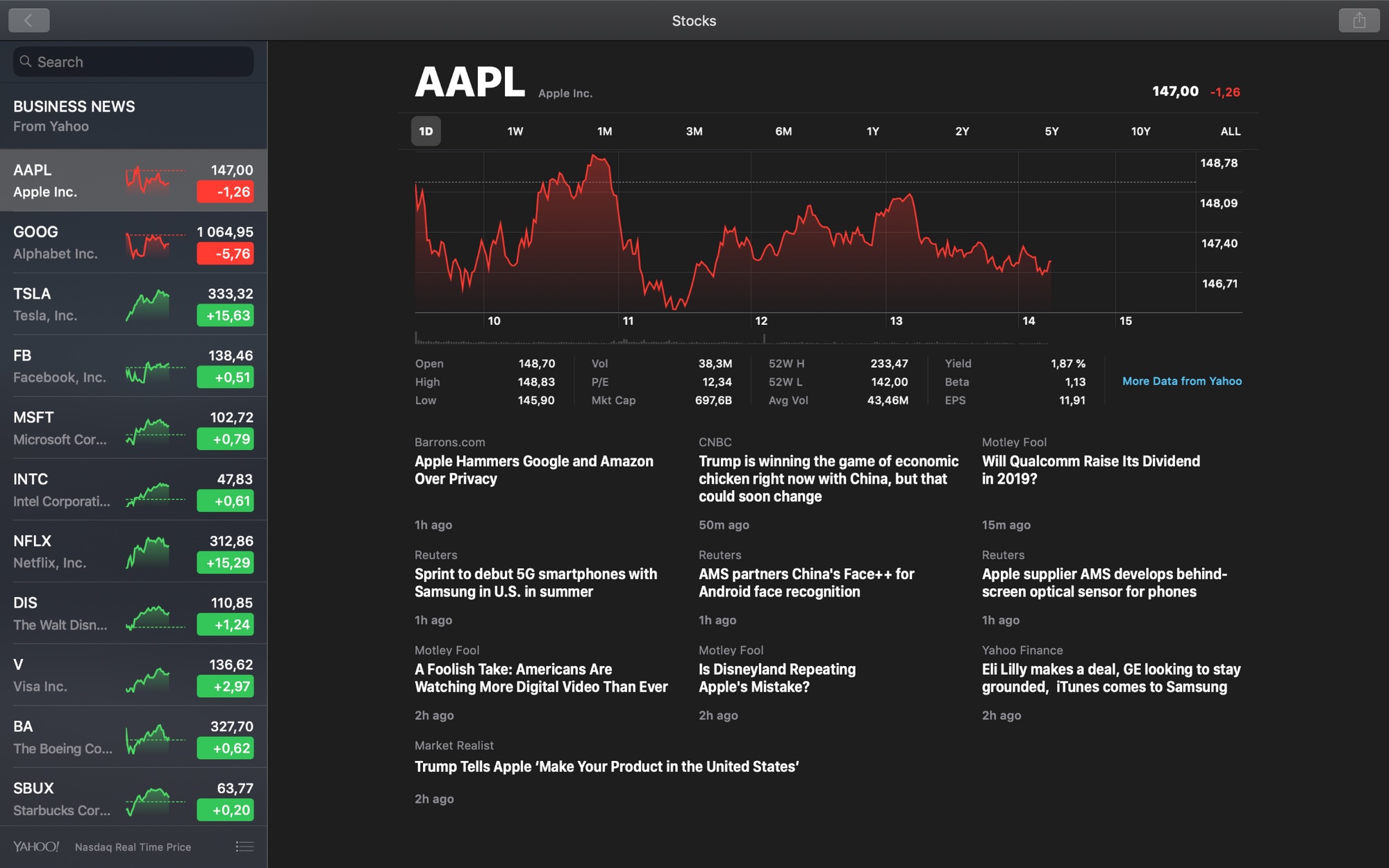
Task: Click the back arrow button
Action: click(28, 20)
